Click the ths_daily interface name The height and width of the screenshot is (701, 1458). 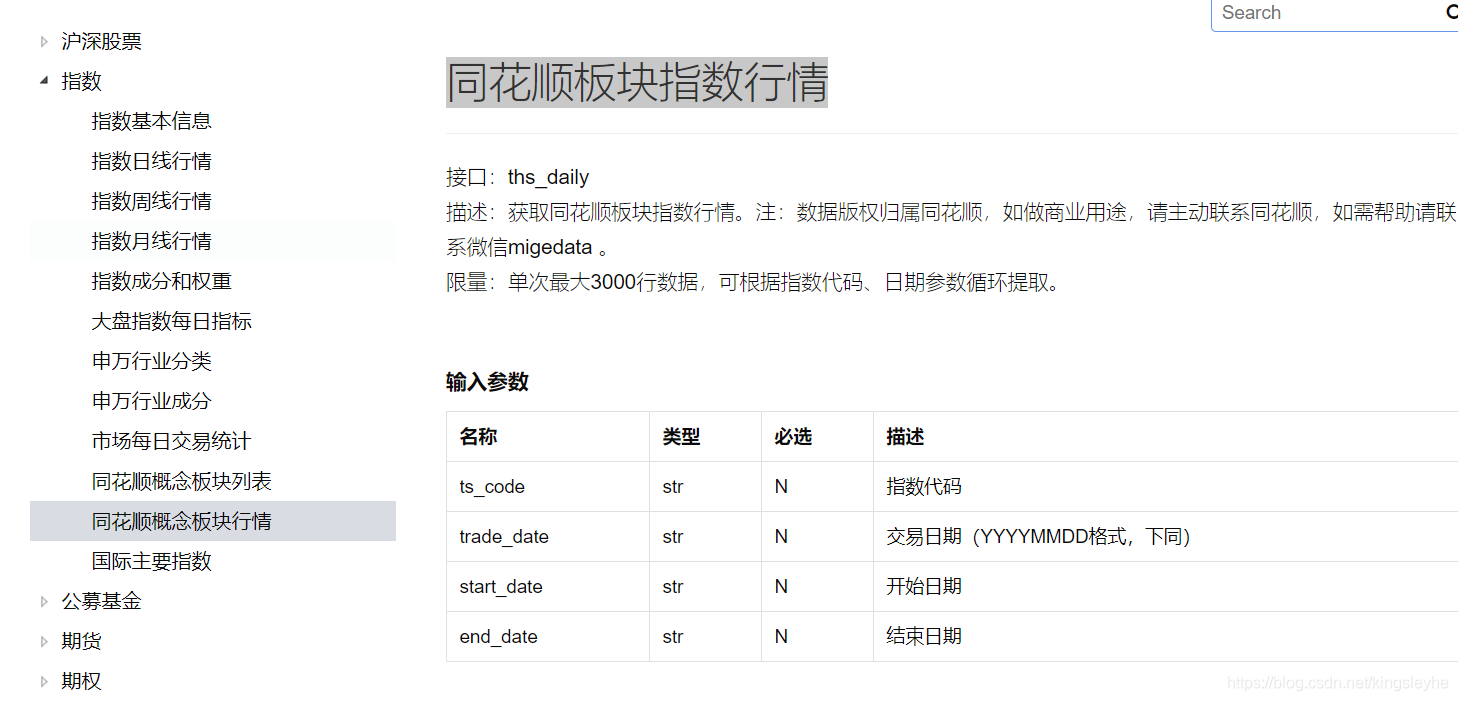coord(548,177)
